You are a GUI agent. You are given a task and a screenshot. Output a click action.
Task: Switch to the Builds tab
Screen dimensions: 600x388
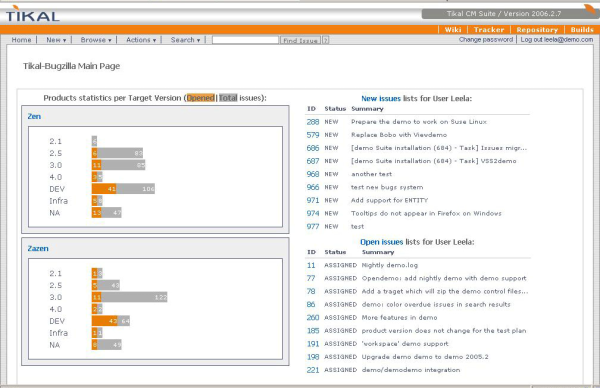click(x=582, y=29)
